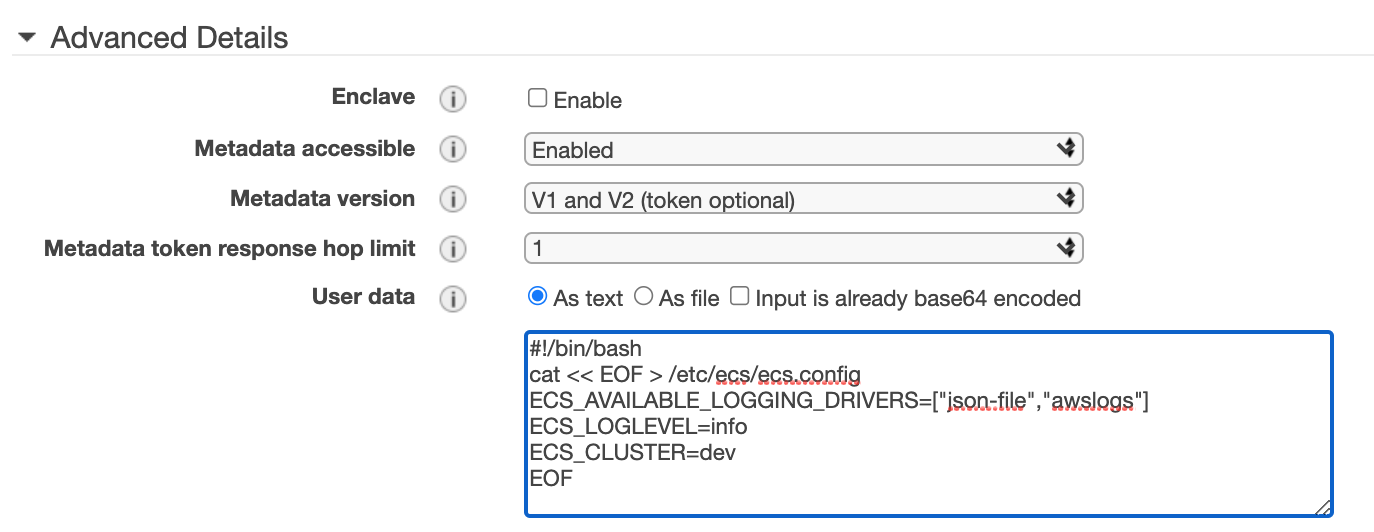This screenshot has height=532, width=1374.
Task: Click the User data info icon
Action: click(454, 298)
